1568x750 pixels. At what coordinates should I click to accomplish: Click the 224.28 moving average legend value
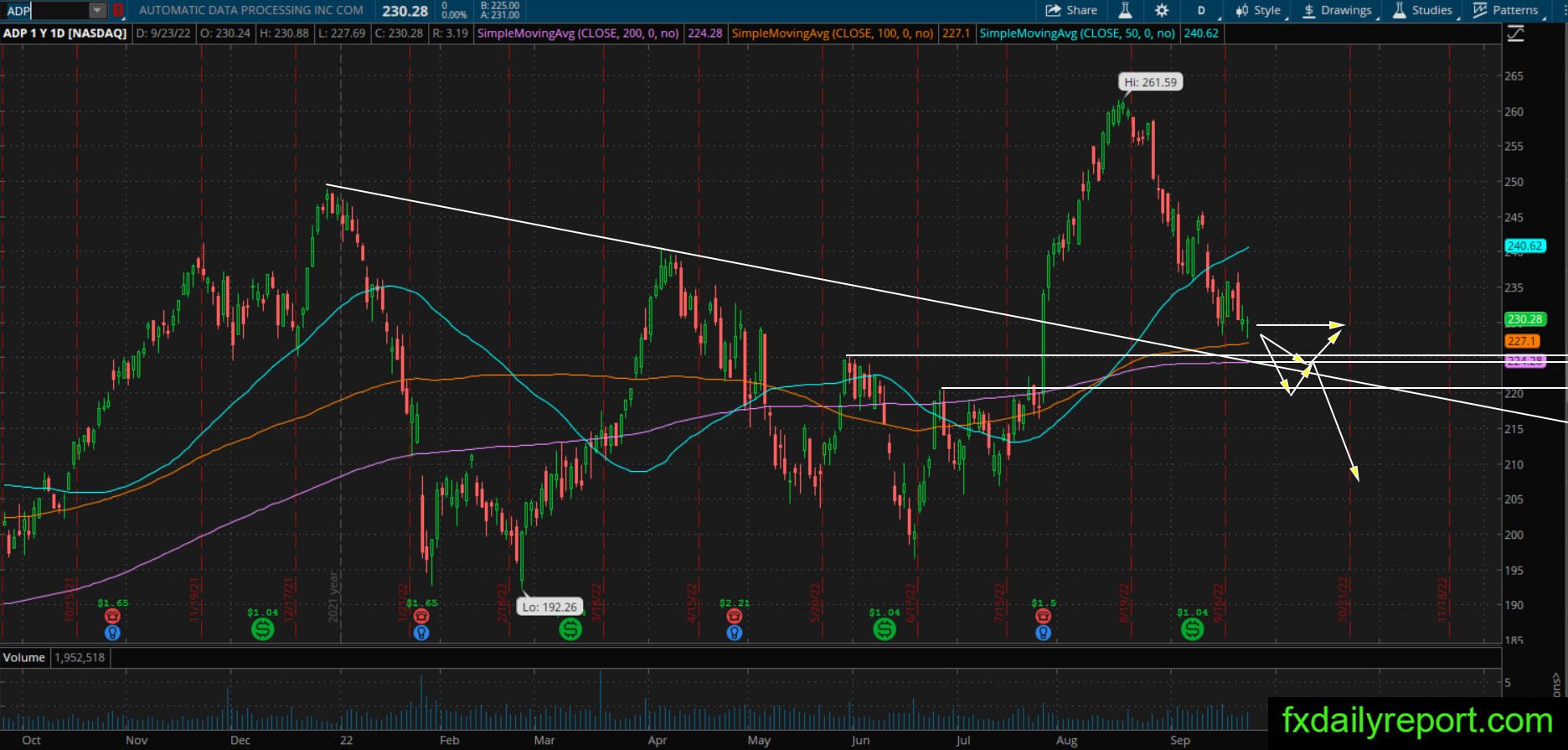click(704, 34)
